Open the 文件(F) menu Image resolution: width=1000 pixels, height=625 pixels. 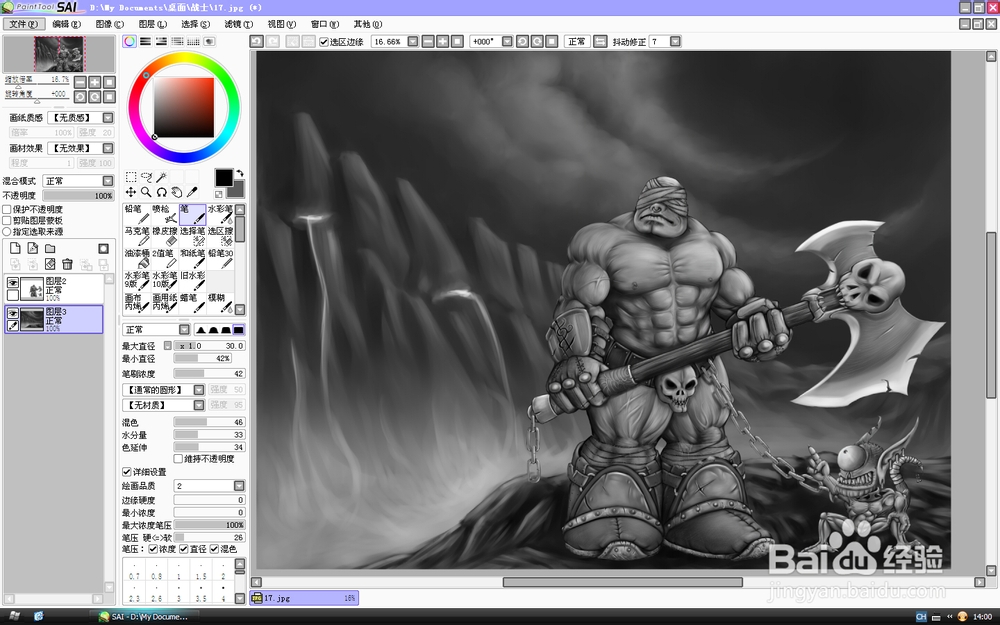pos(24,24)
